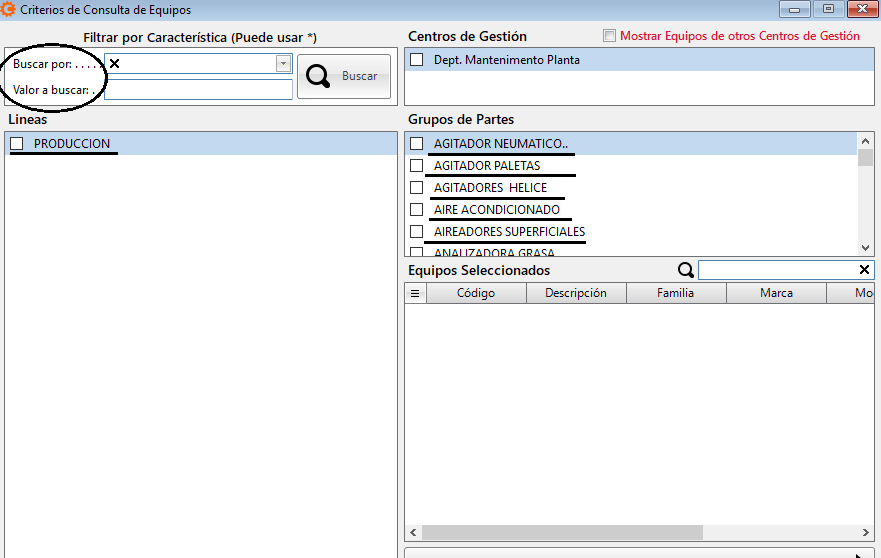Check the AGITADOR NEUMATICO.. checkbox

416,144
